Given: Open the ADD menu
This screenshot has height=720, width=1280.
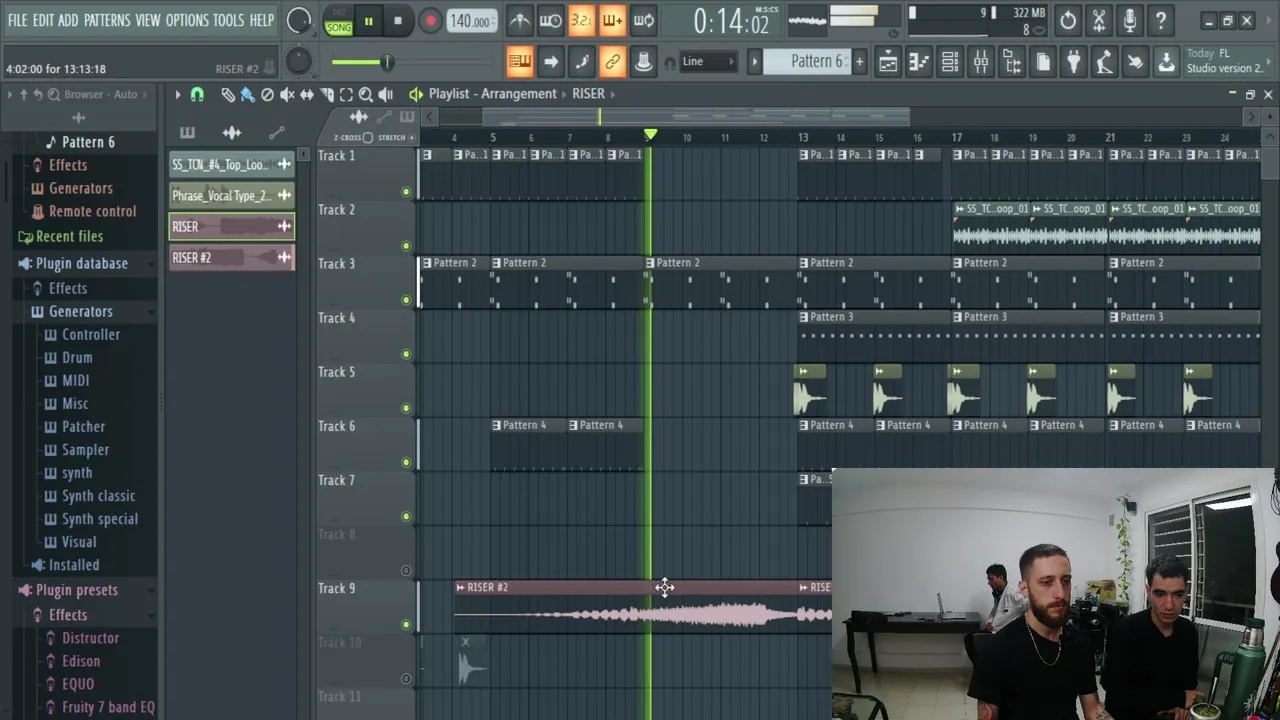Looking at the screenshot, I should coord(68,20).
